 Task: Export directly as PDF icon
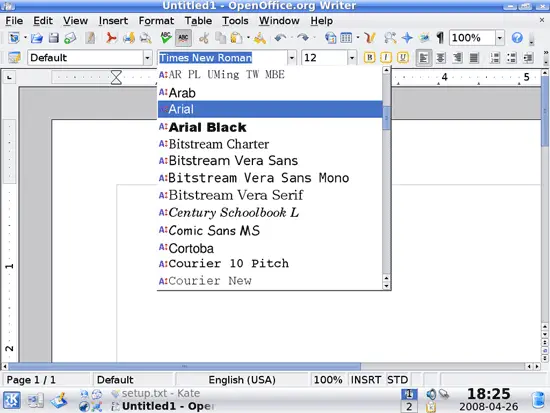tap(111, 38)
